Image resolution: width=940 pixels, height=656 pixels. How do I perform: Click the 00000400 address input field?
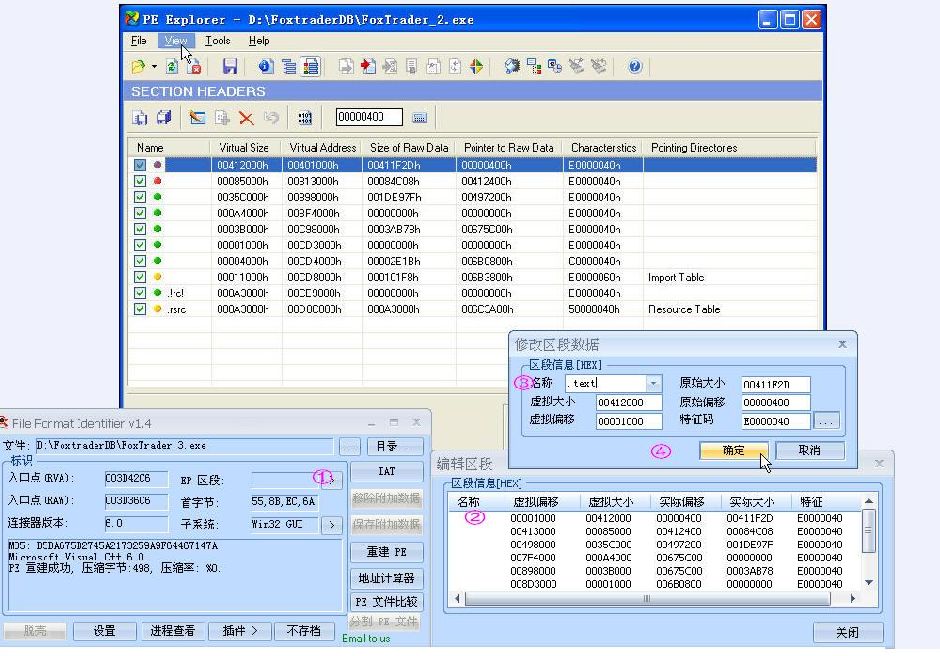[x=369, y=117]
